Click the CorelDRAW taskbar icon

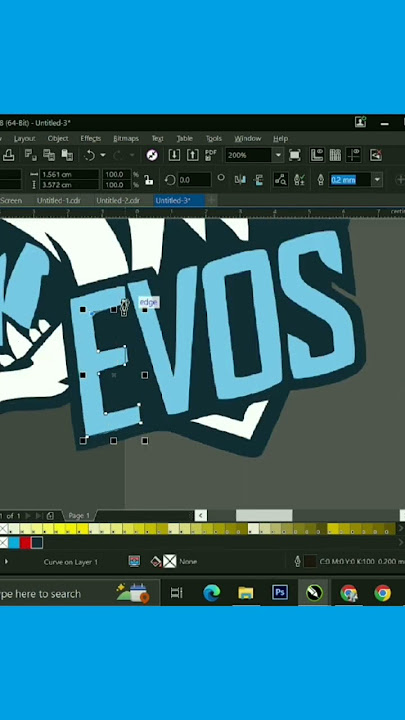(315, 593)
